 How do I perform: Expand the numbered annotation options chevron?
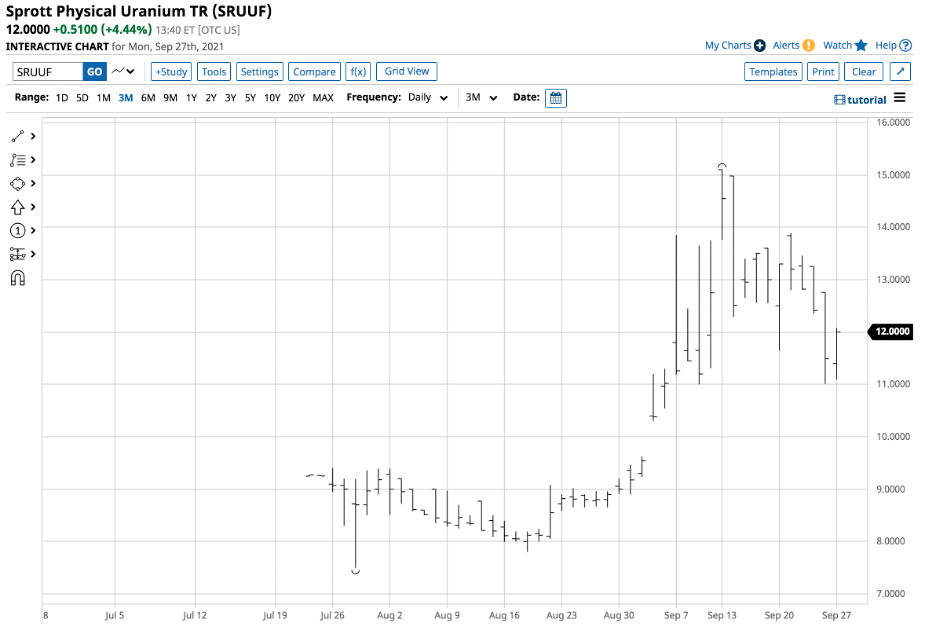click(33, 230)
